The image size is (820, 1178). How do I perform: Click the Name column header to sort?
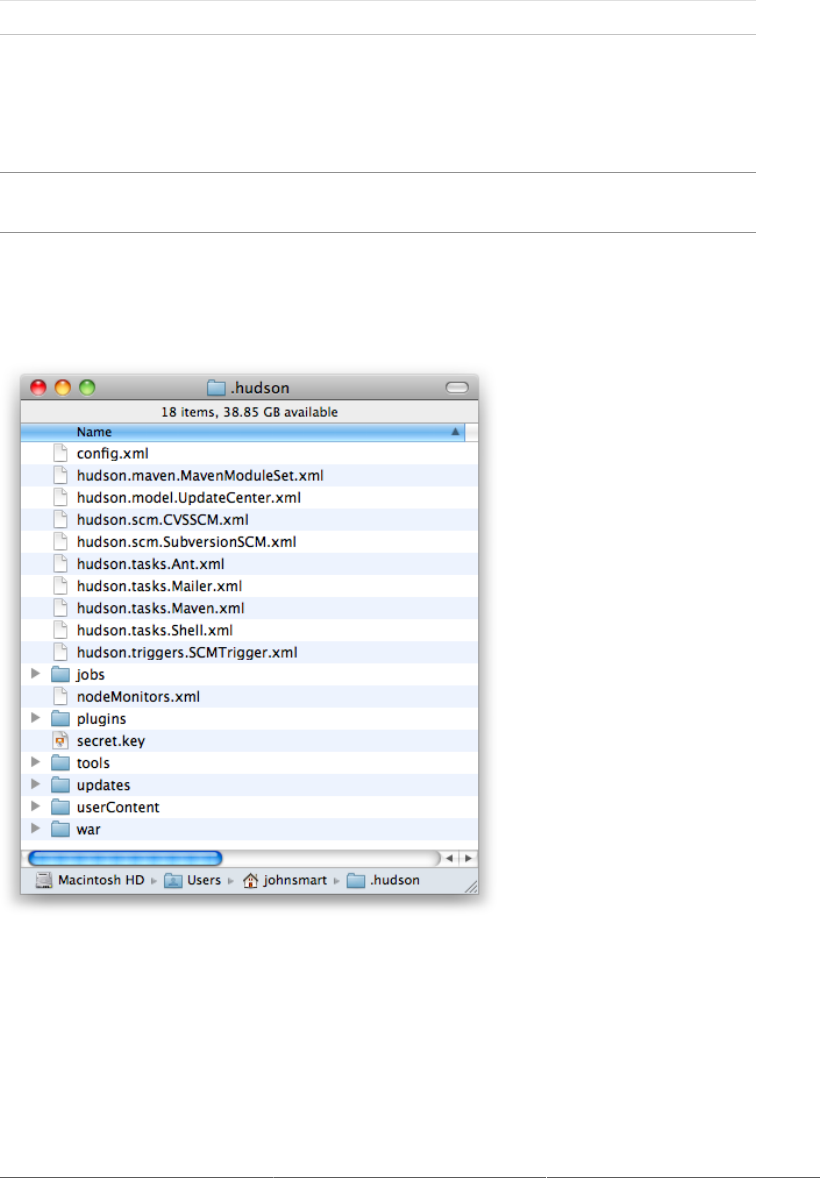click(243, 432)
